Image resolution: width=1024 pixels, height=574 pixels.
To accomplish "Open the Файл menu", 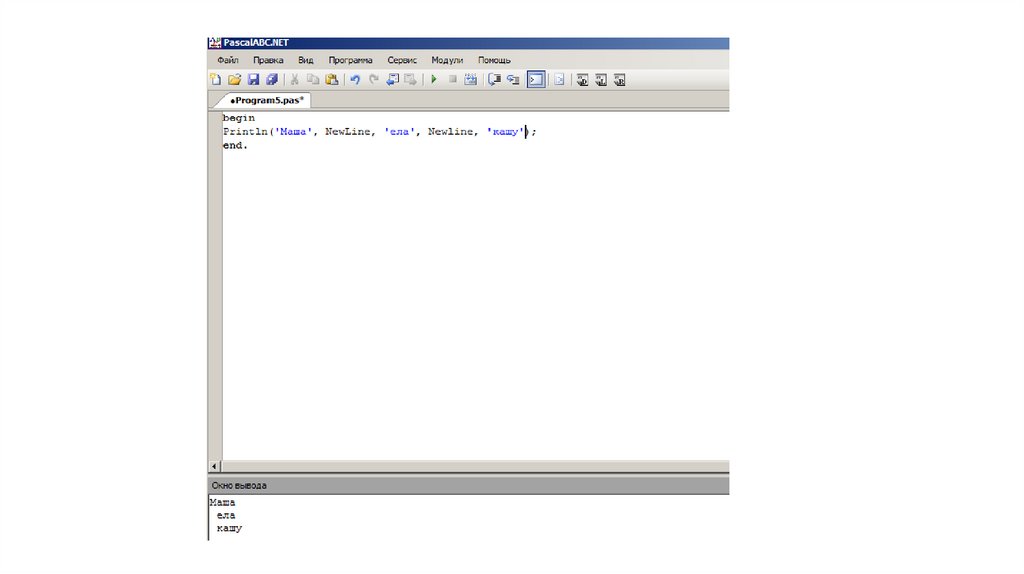I will click(228, 60).
